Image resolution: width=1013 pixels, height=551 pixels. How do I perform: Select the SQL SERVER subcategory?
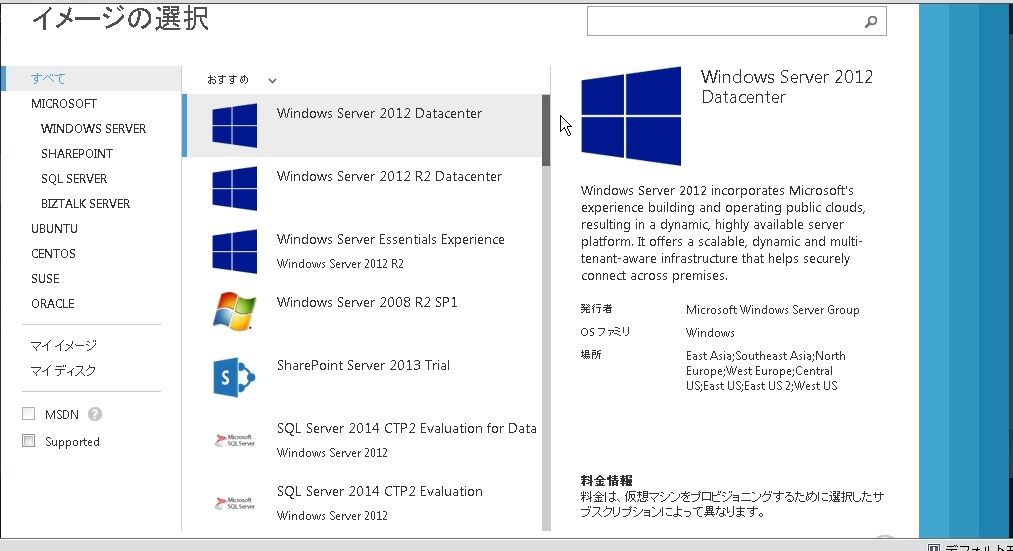74,179
